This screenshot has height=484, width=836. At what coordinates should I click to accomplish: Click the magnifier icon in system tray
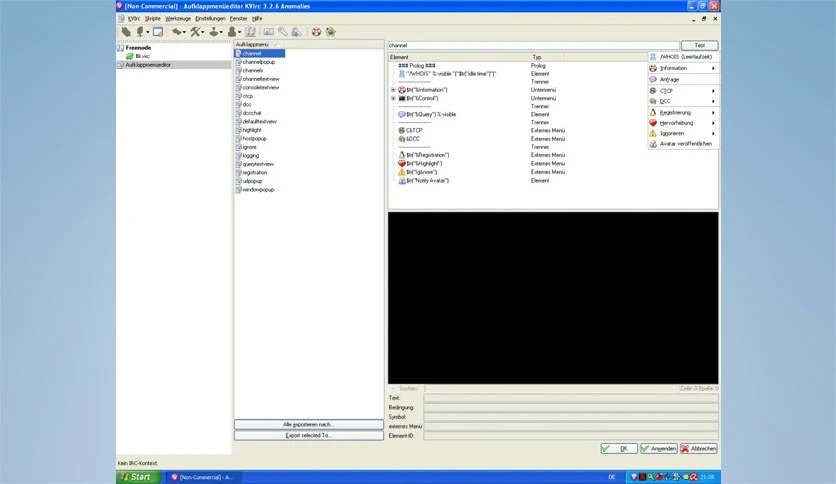(x=651, y=477)
